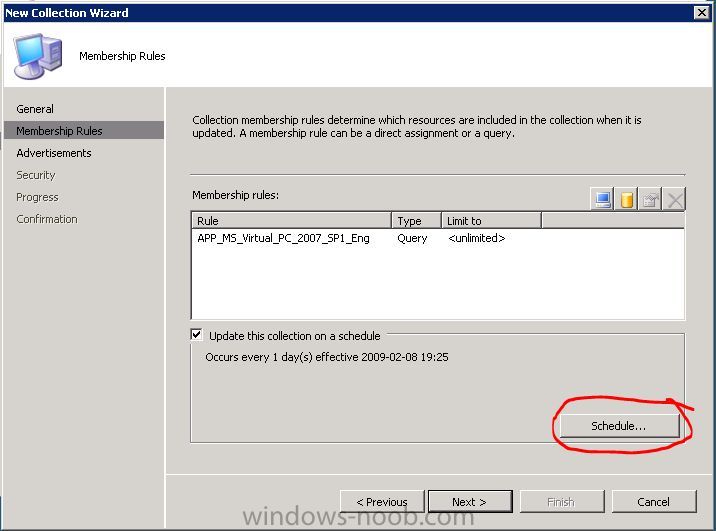Open the Advertisements wizard step

click(x=54, y=153)
